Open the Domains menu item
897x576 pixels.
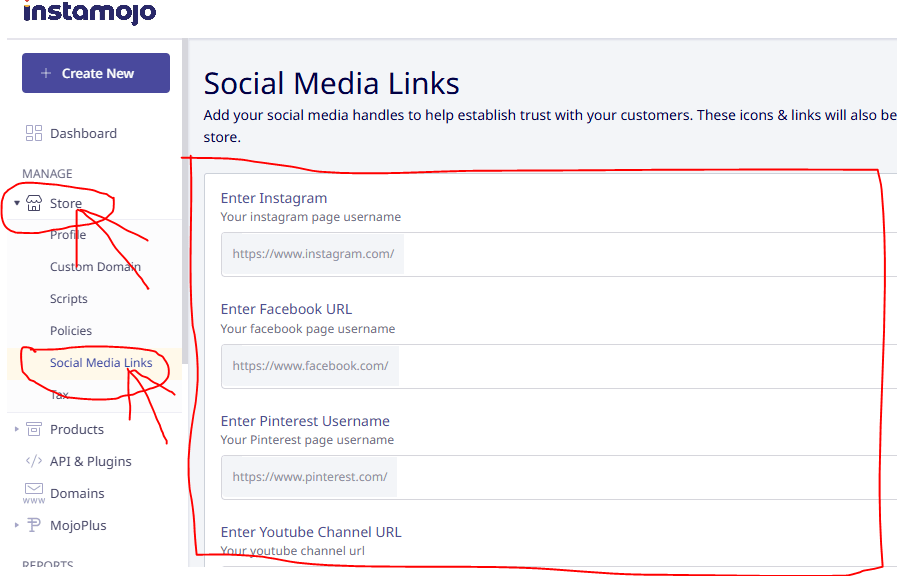click(x=77, y=493)
